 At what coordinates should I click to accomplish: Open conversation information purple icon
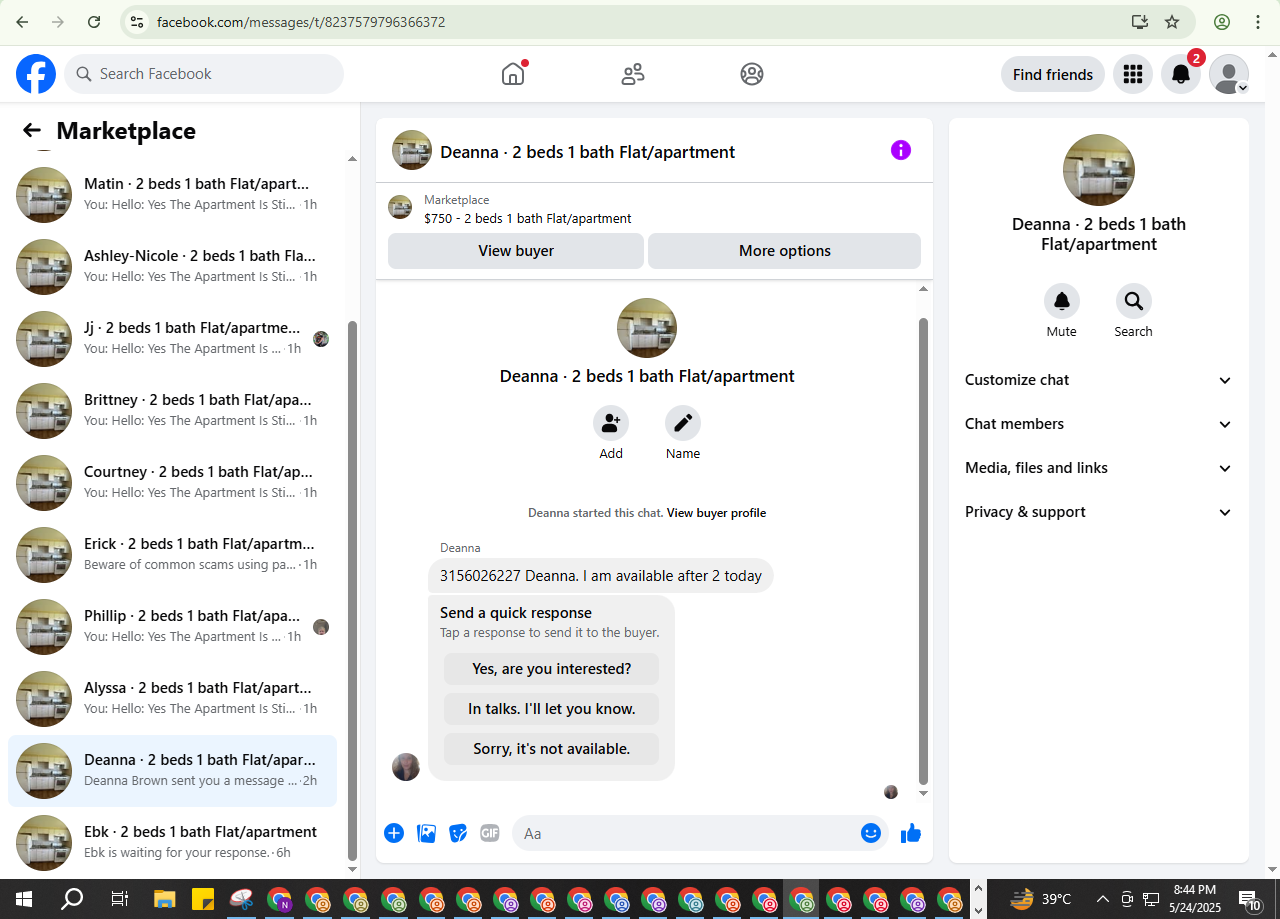point(901,150)
